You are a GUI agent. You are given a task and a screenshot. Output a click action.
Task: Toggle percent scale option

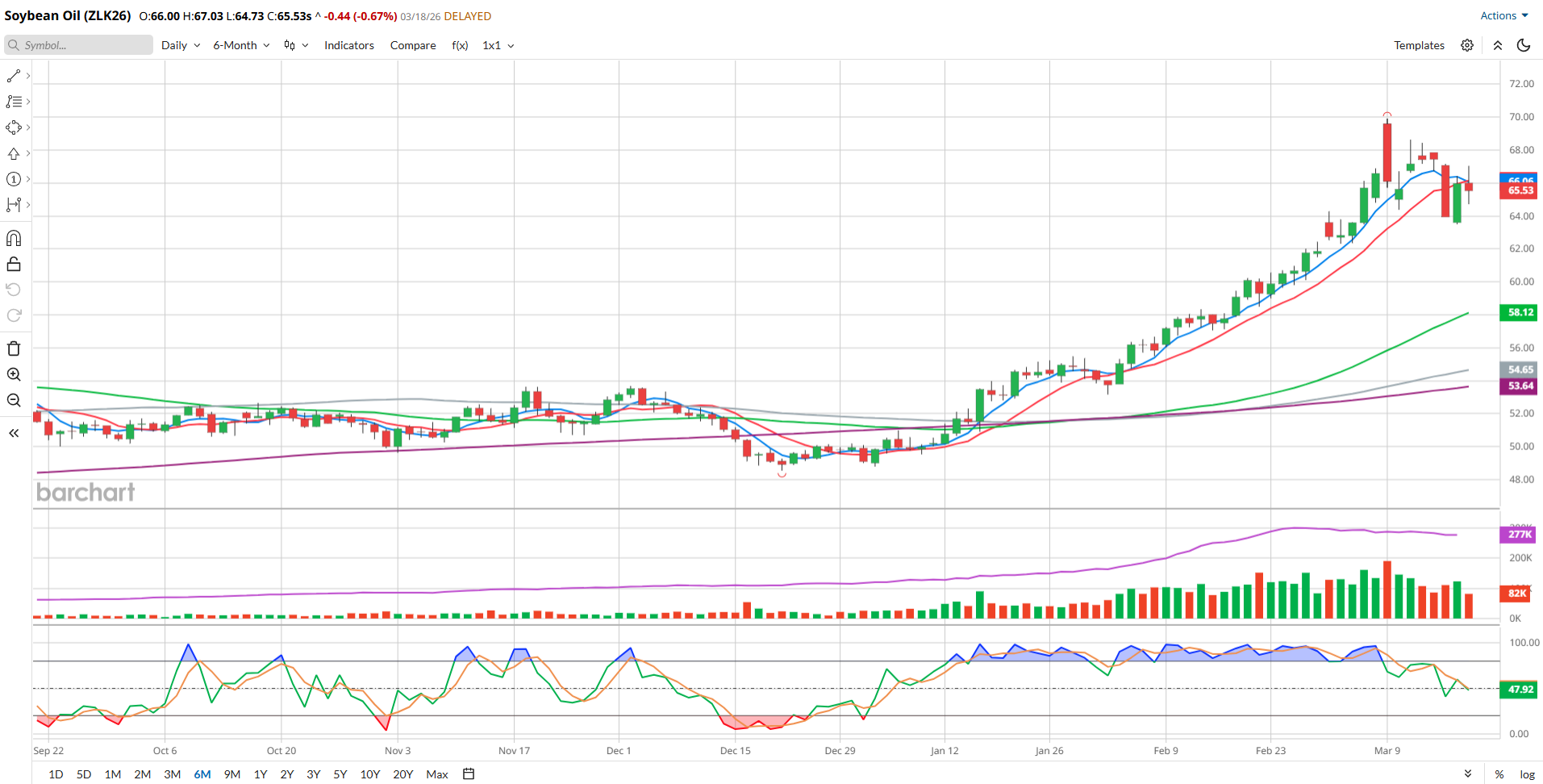click(1499, 774)
